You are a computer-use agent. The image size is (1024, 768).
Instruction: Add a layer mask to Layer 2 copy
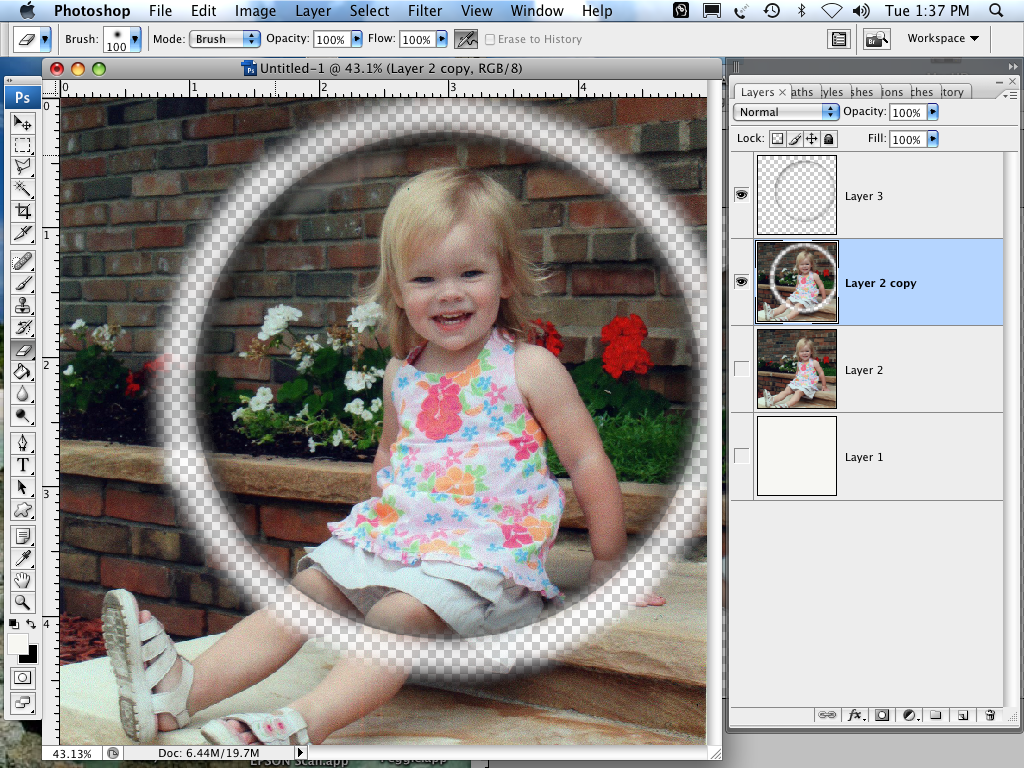click(881, 716)
